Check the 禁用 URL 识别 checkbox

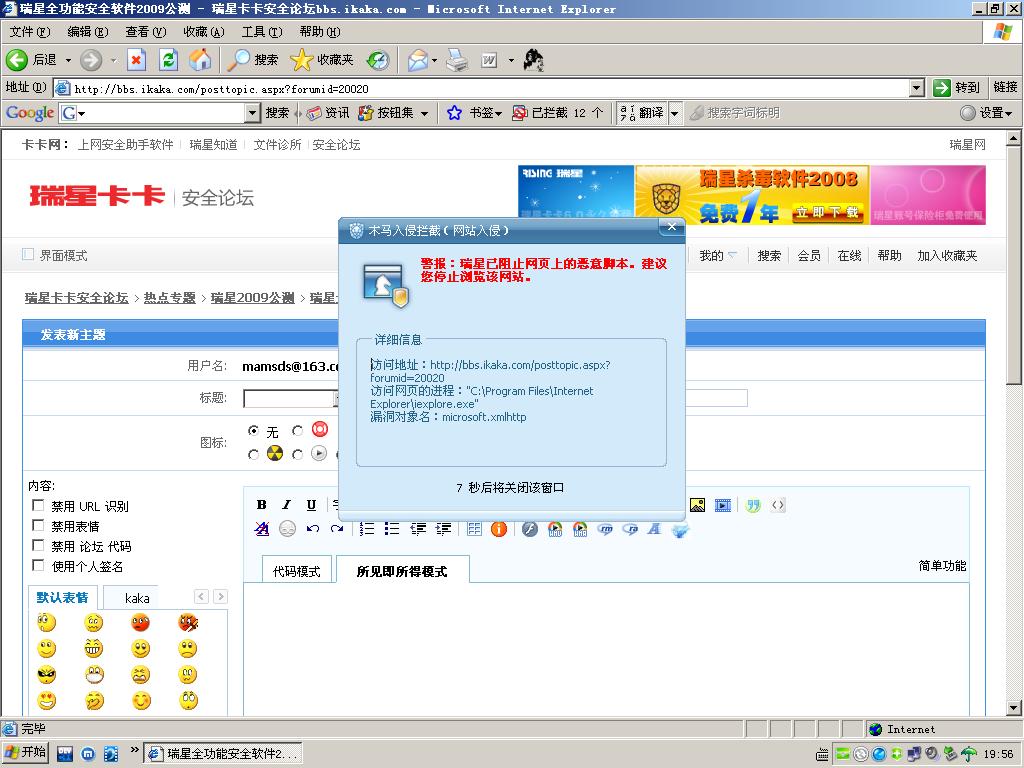click(x=38, y=505)
